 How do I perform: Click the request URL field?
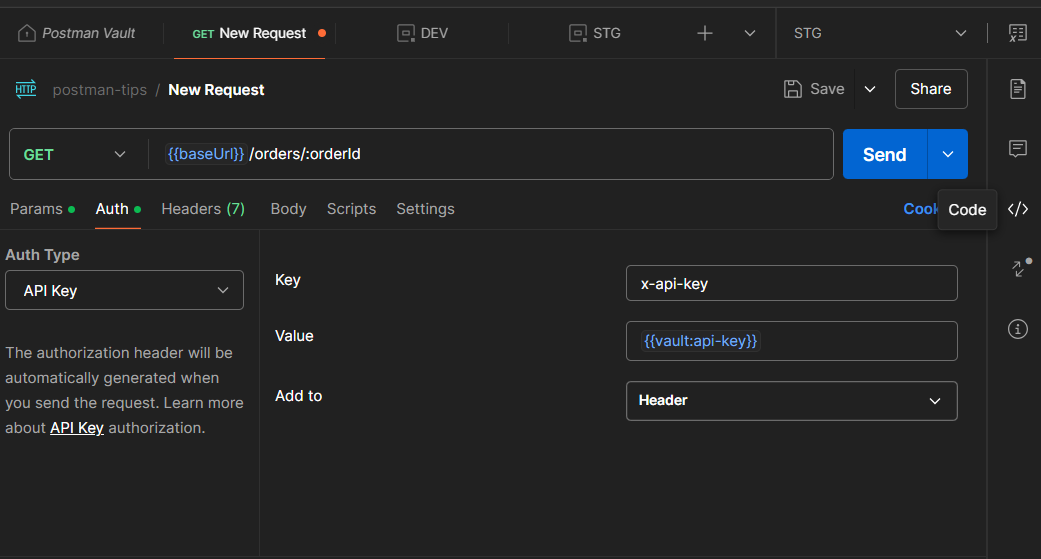pos(491,154)
